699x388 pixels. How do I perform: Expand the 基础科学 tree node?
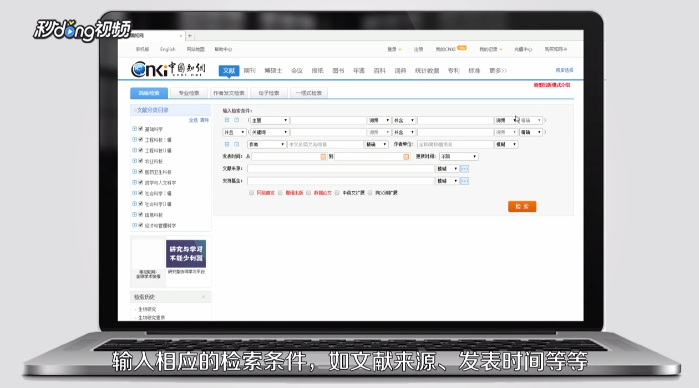[x=134, y=129]
